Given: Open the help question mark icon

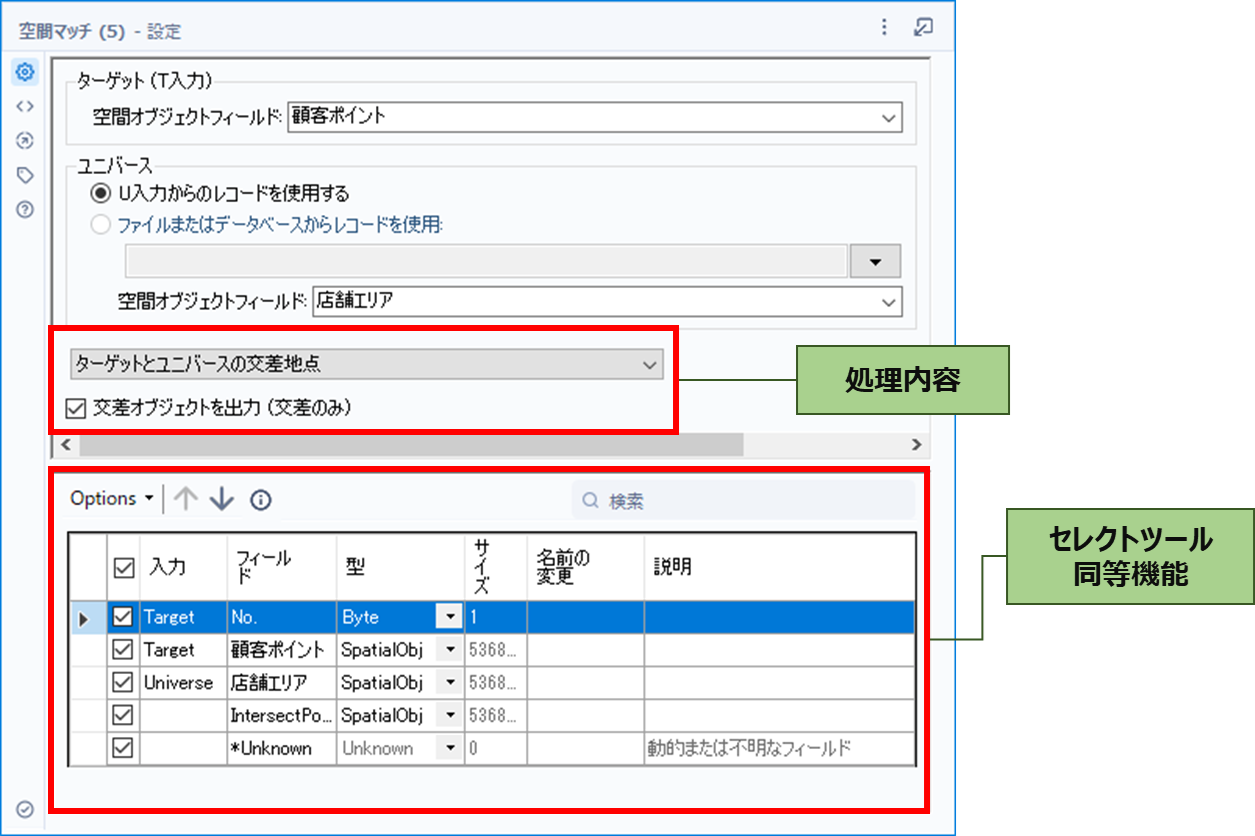Looking at the screenshot, I should (25, 210).
